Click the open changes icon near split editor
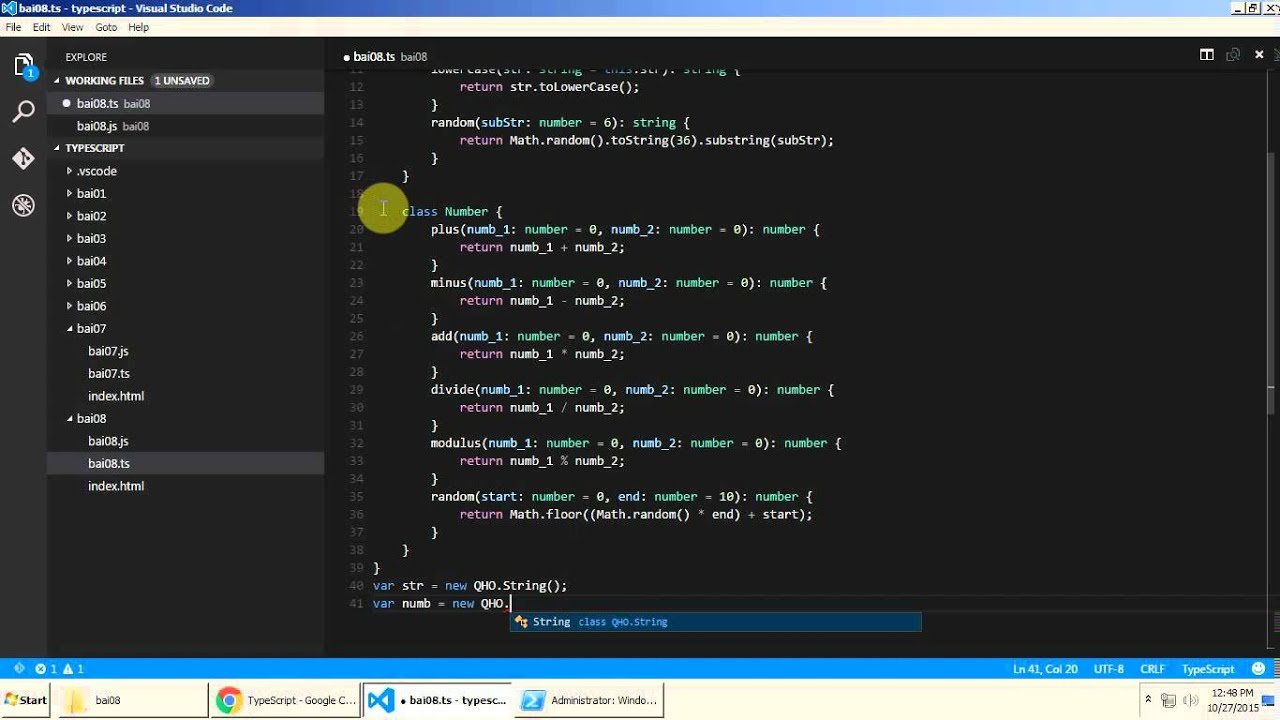The width and height of the screenshot is (1280, 720). [1233, 56]
